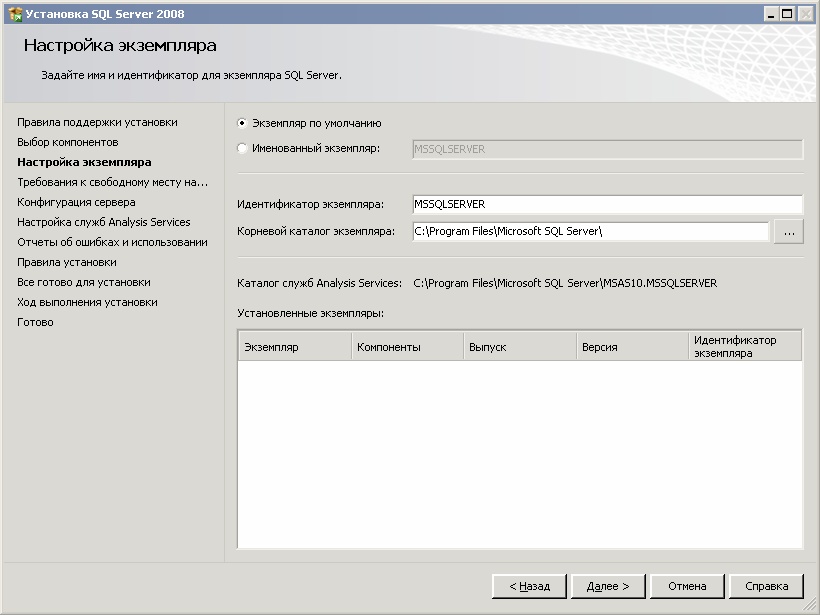Select the default instance radio button
Image resolution: width=820 pixels, height=615 pixels.
242,123
